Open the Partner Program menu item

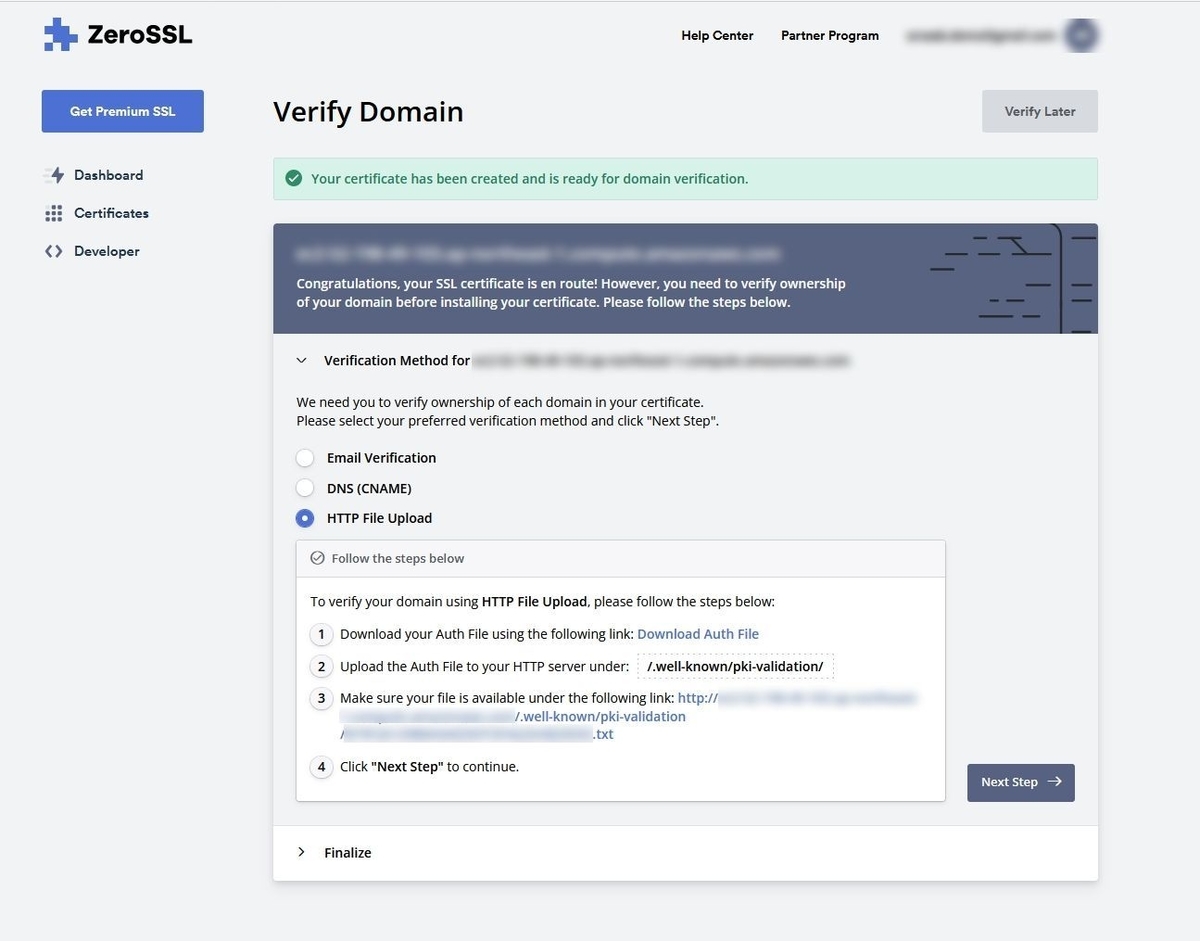[830, 35]
